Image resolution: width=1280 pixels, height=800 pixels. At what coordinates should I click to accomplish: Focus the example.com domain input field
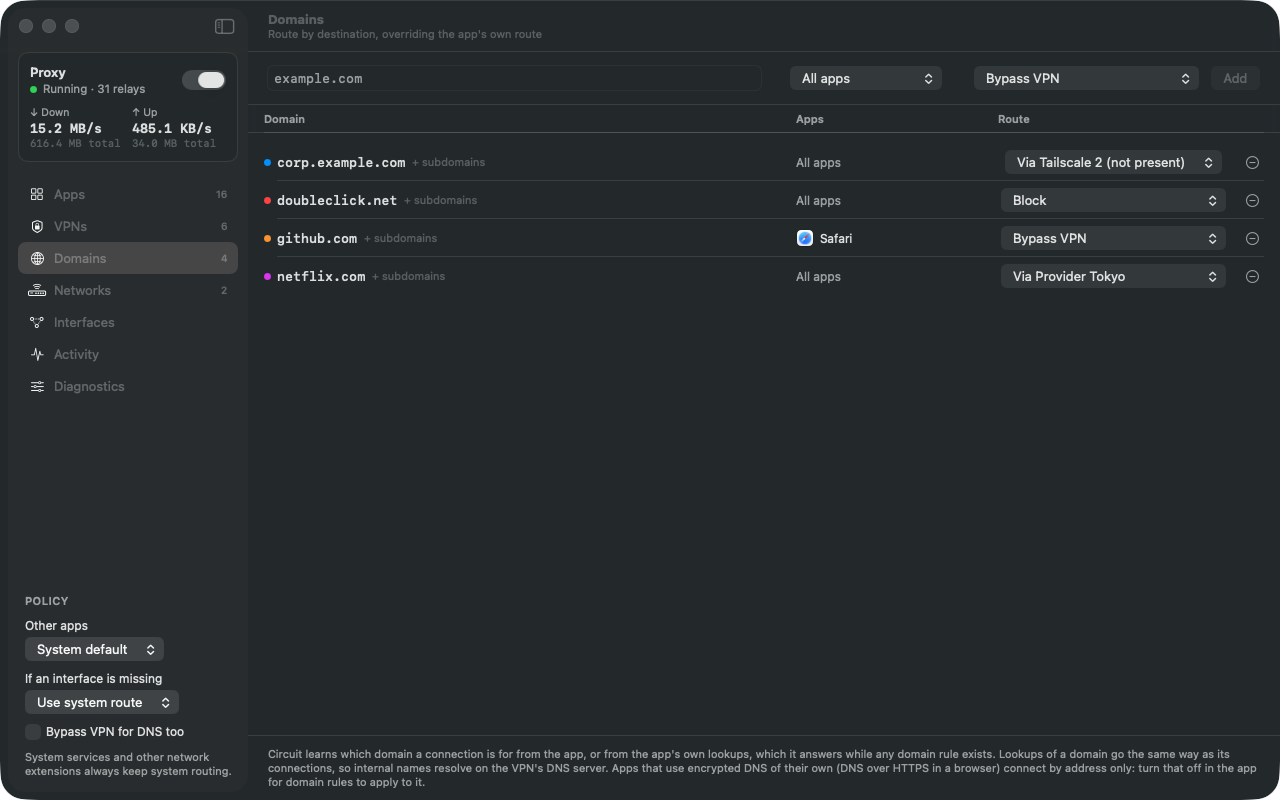click(514, 78)
